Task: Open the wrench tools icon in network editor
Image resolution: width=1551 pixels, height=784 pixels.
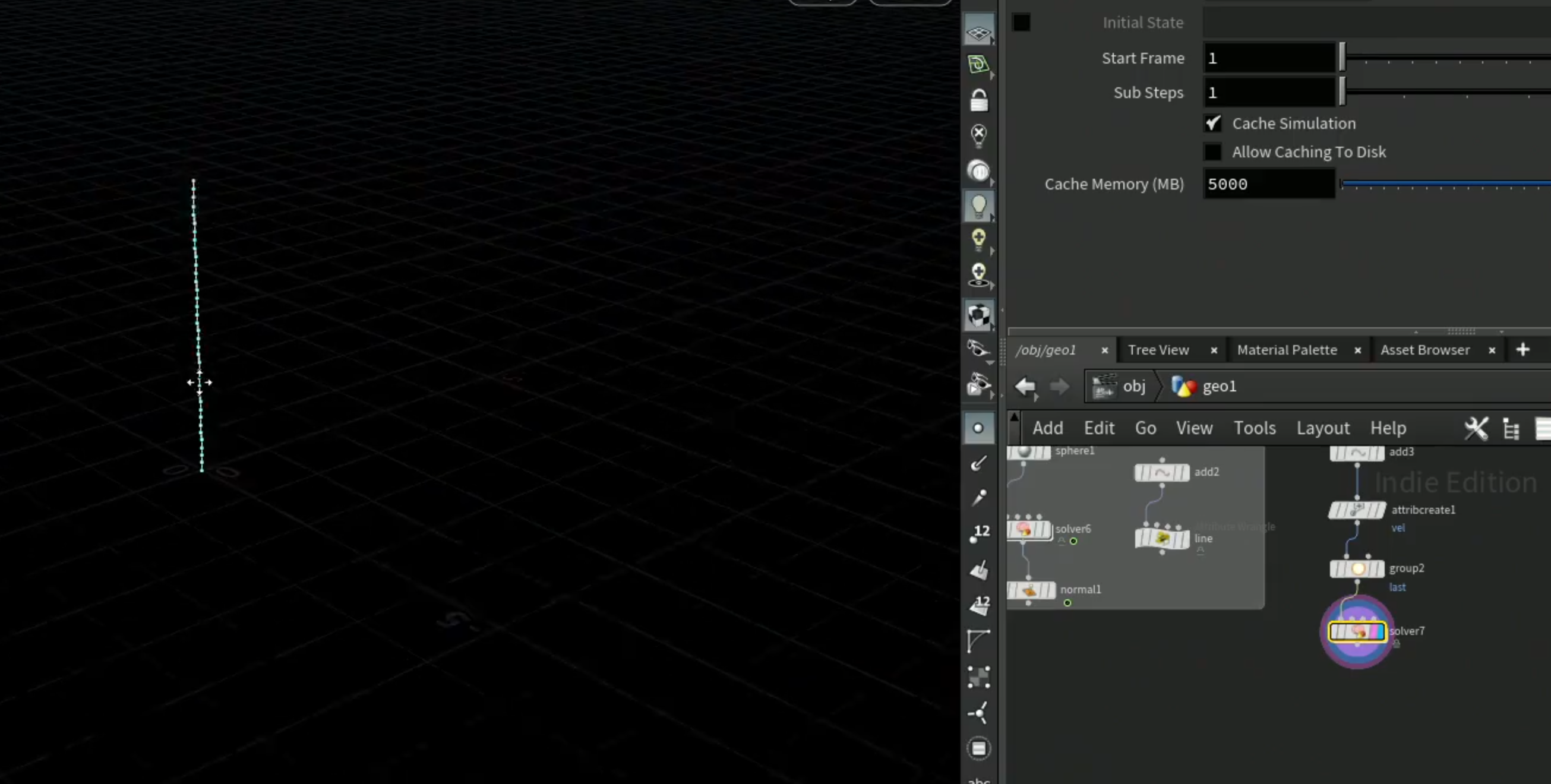Action: click(x=1476, y=429)
